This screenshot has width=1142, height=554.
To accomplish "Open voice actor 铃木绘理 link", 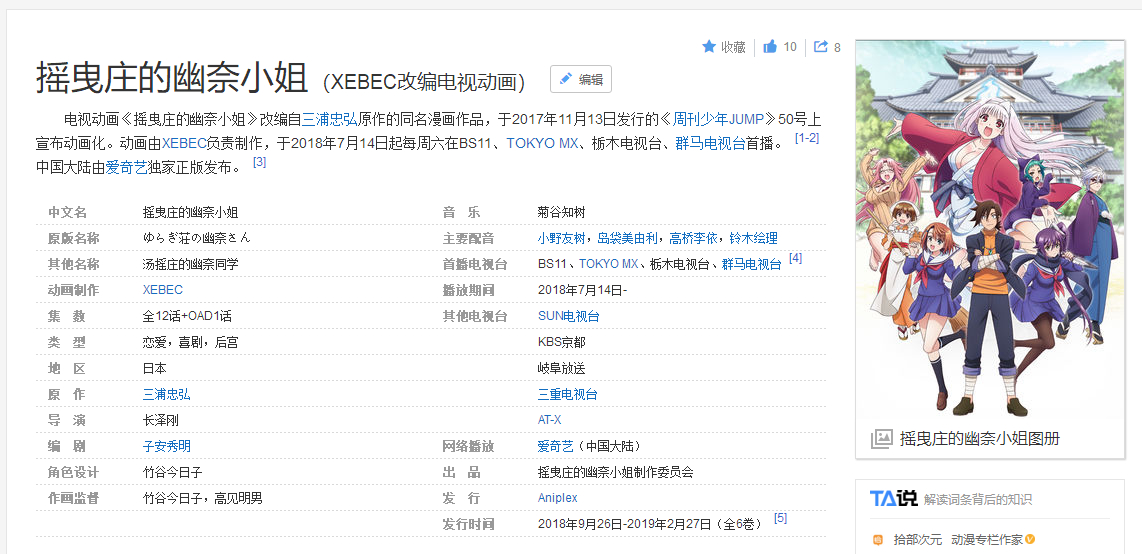I will (x=753, y=238).
